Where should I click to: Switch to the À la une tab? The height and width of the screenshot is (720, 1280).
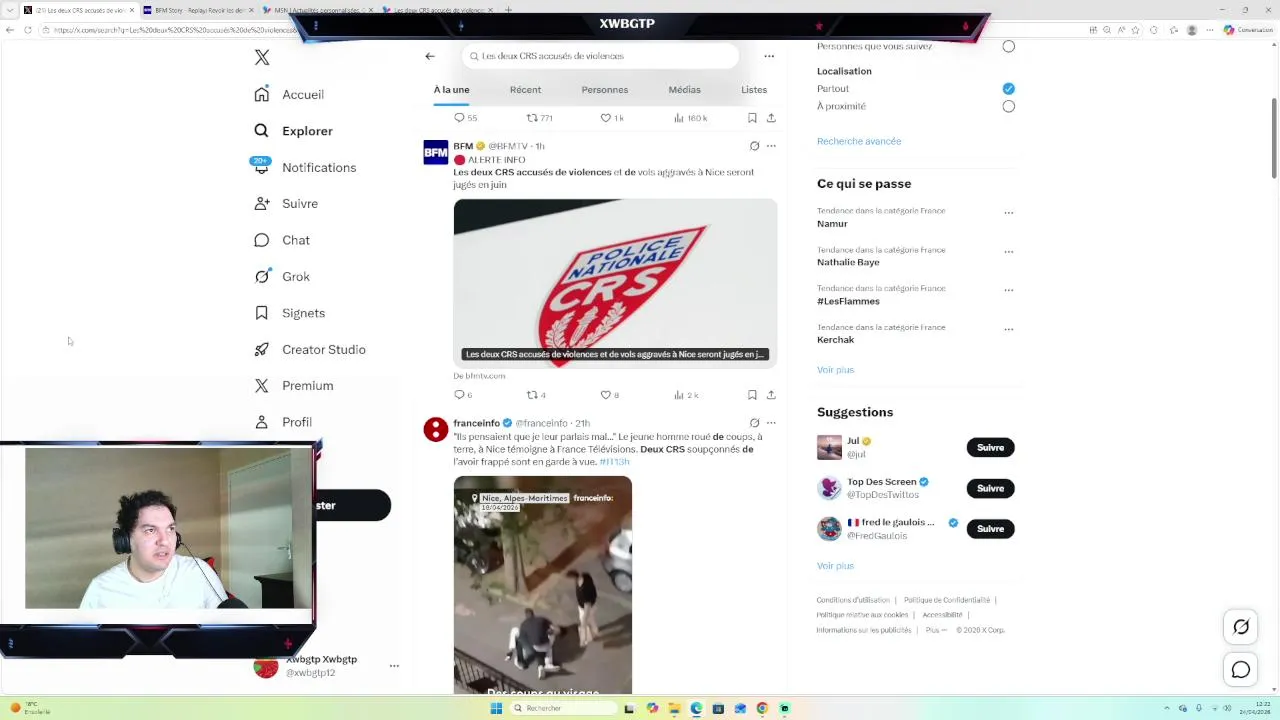[x=451, y=90]
